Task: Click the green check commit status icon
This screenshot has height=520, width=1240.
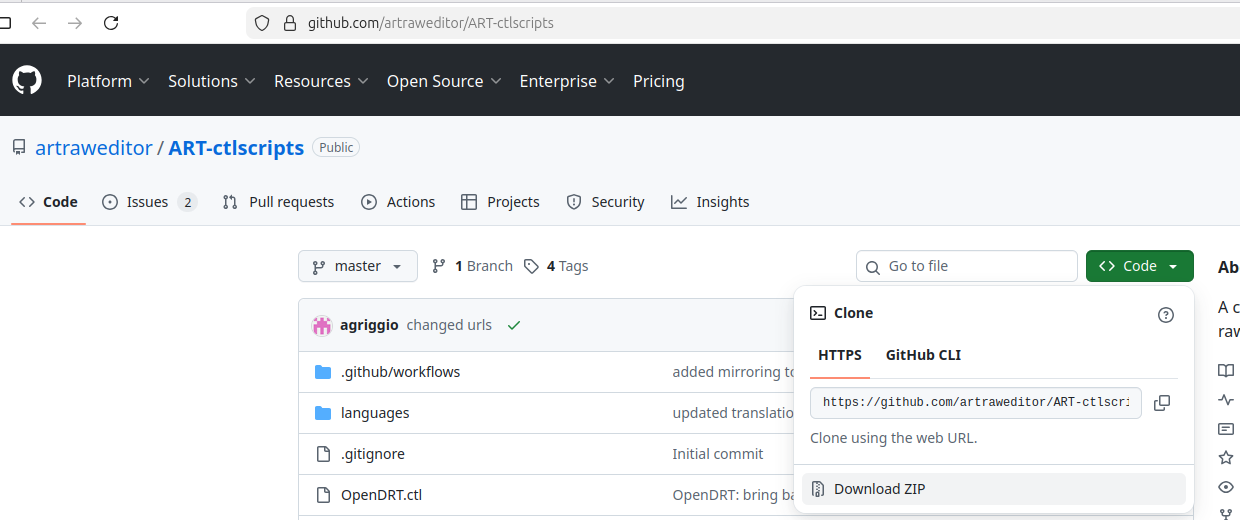Action: tap(514, 325)
